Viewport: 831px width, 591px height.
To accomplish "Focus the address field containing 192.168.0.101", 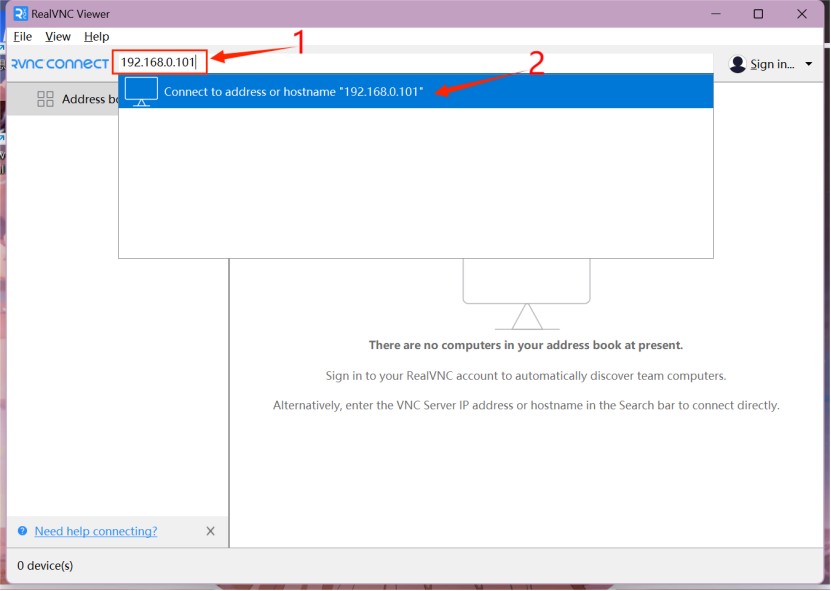I will (160, 63).
